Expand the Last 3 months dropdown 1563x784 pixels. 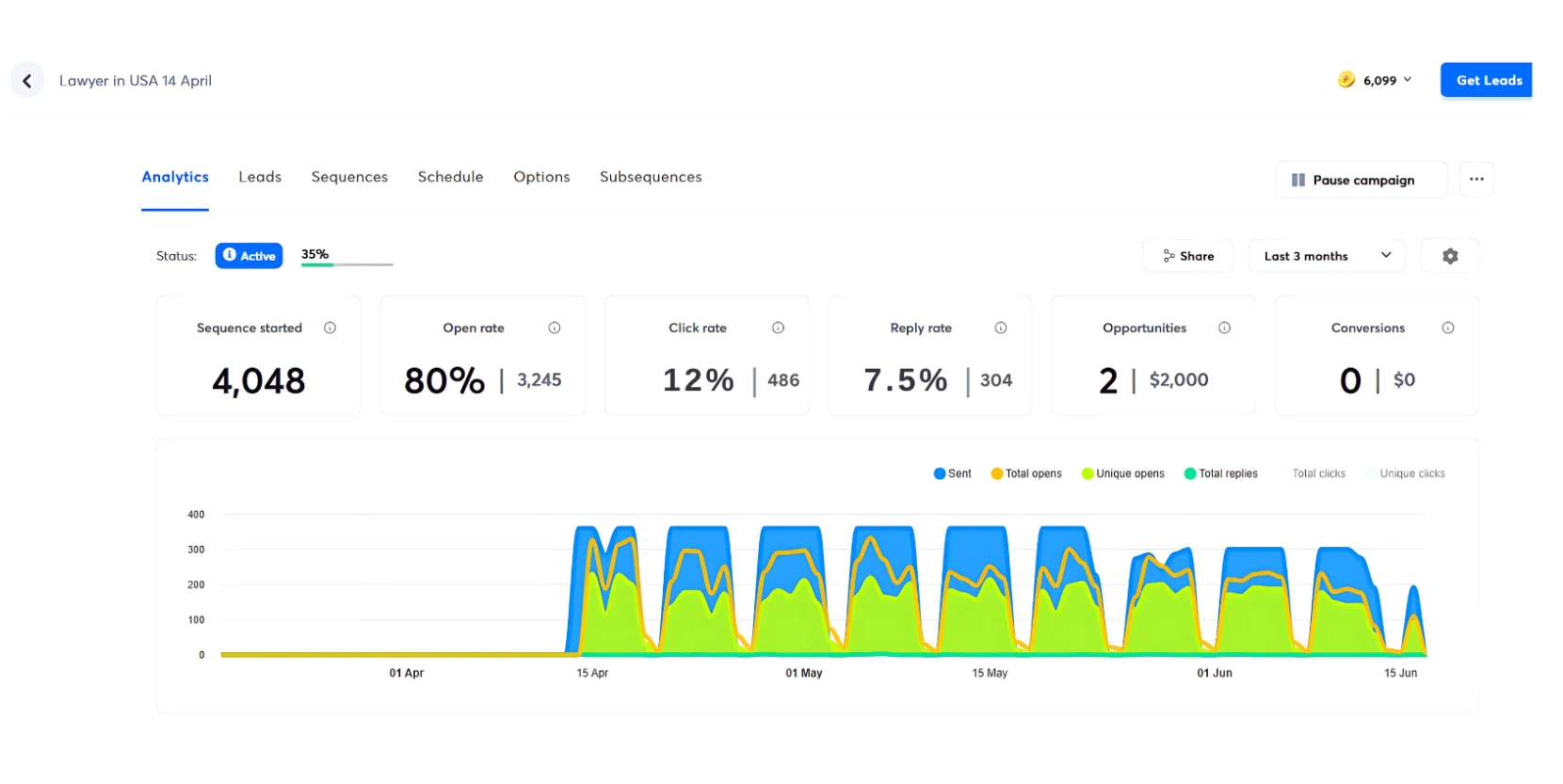[1326, 256]
